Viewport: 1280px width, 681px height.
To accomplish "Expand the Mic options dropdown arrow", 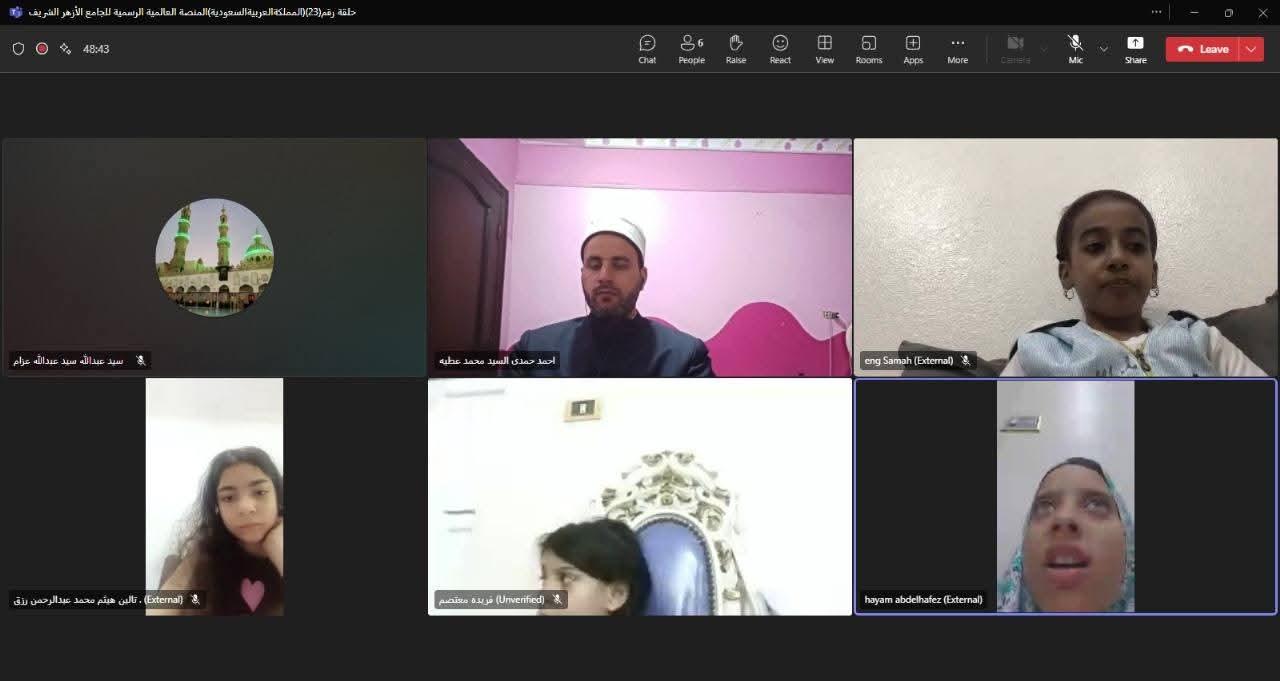I will click(x=1104, y=48).
